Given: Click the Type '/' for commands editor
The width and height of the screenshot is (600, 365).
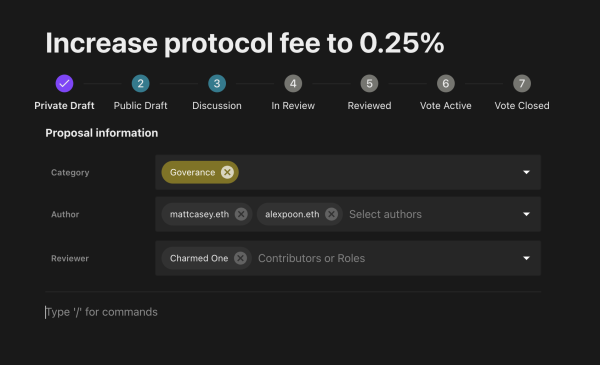Looking at the screenshot, I should coord(101,312).
